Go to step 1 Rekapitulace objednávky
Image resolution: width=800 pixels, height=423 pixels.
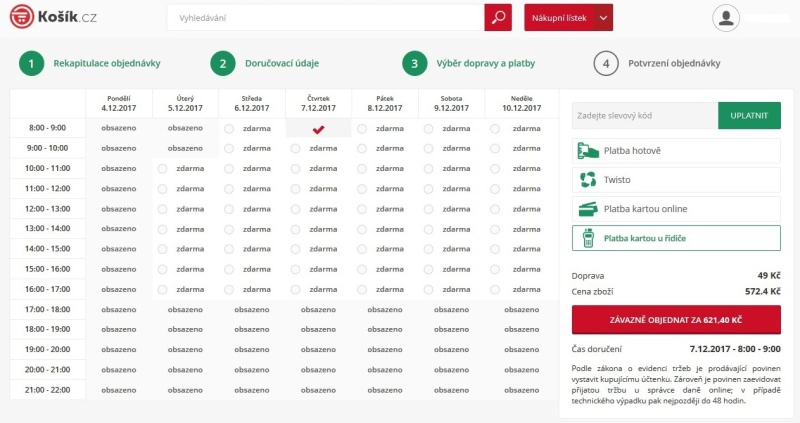90,63
